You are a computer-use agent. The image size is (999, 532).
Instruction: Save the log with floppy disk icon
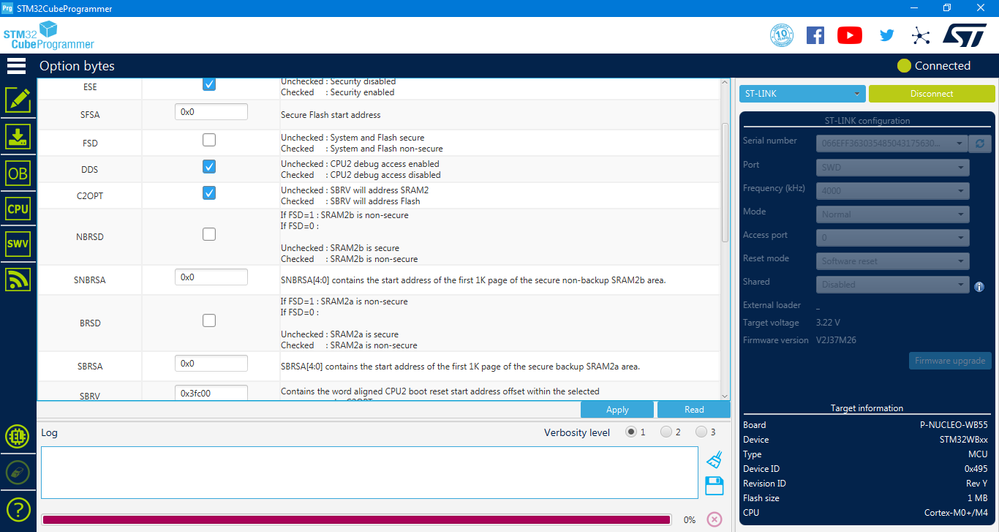click(714, 485)
